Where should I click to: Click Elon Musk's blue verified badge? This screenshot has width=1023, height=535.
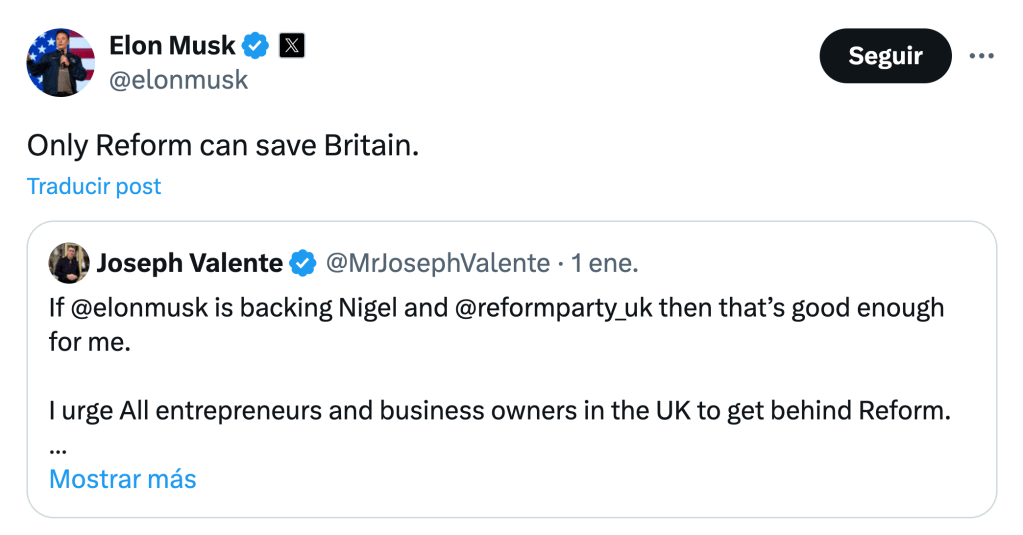click(x=257, y=45)
